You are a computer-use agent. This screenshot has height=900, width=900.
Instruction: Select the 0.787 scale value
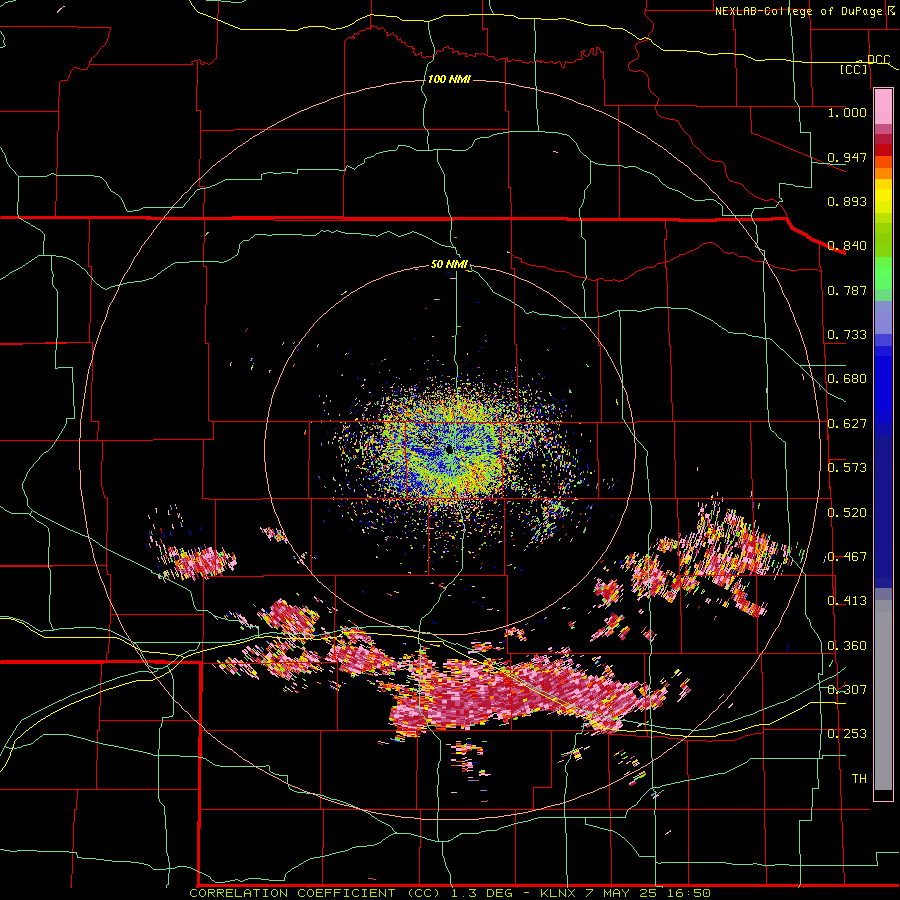click(847, 290)
